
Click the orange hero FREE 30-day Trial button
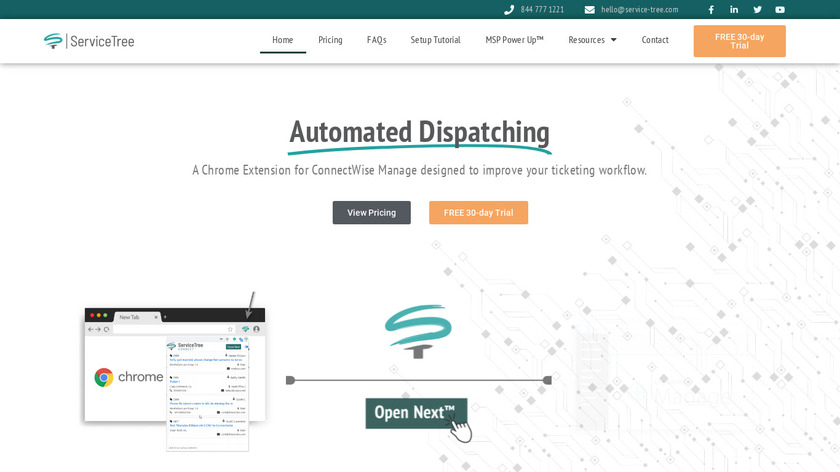pos(478,213)
